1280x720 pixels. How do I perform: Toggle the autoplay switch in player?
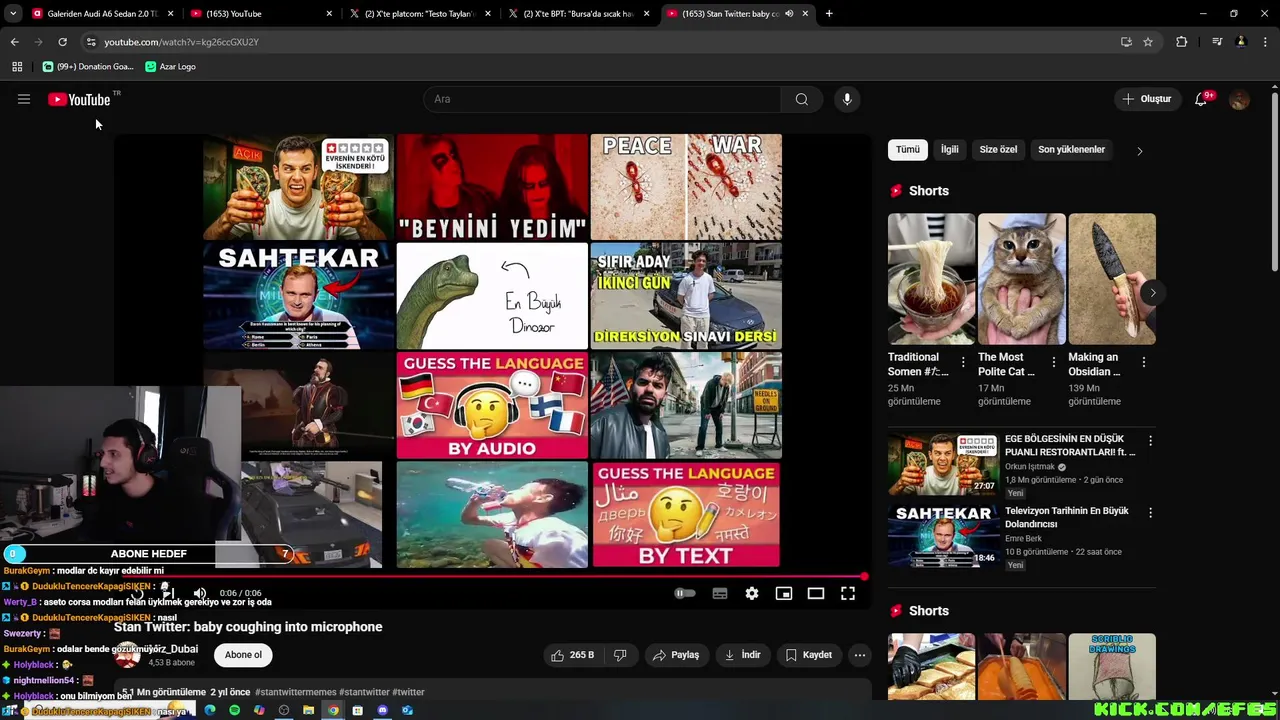[685, 593]
